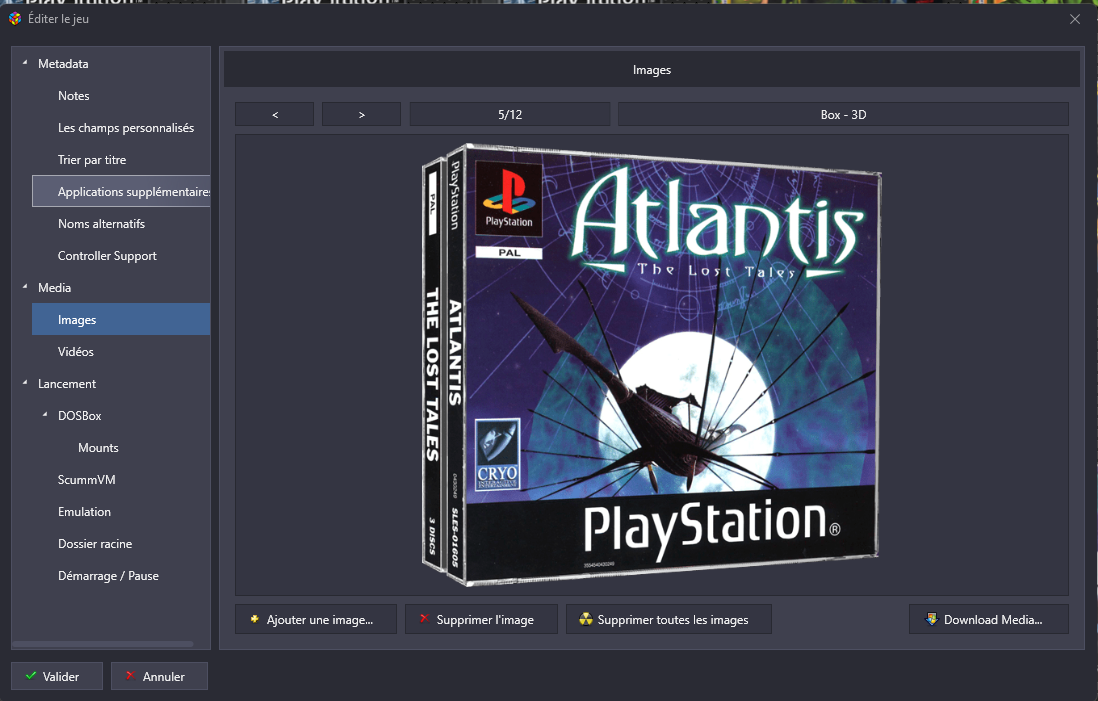Select Les champs personnalisés in sidebar
Screen dimensions: 1098x701
pos(126,128)
